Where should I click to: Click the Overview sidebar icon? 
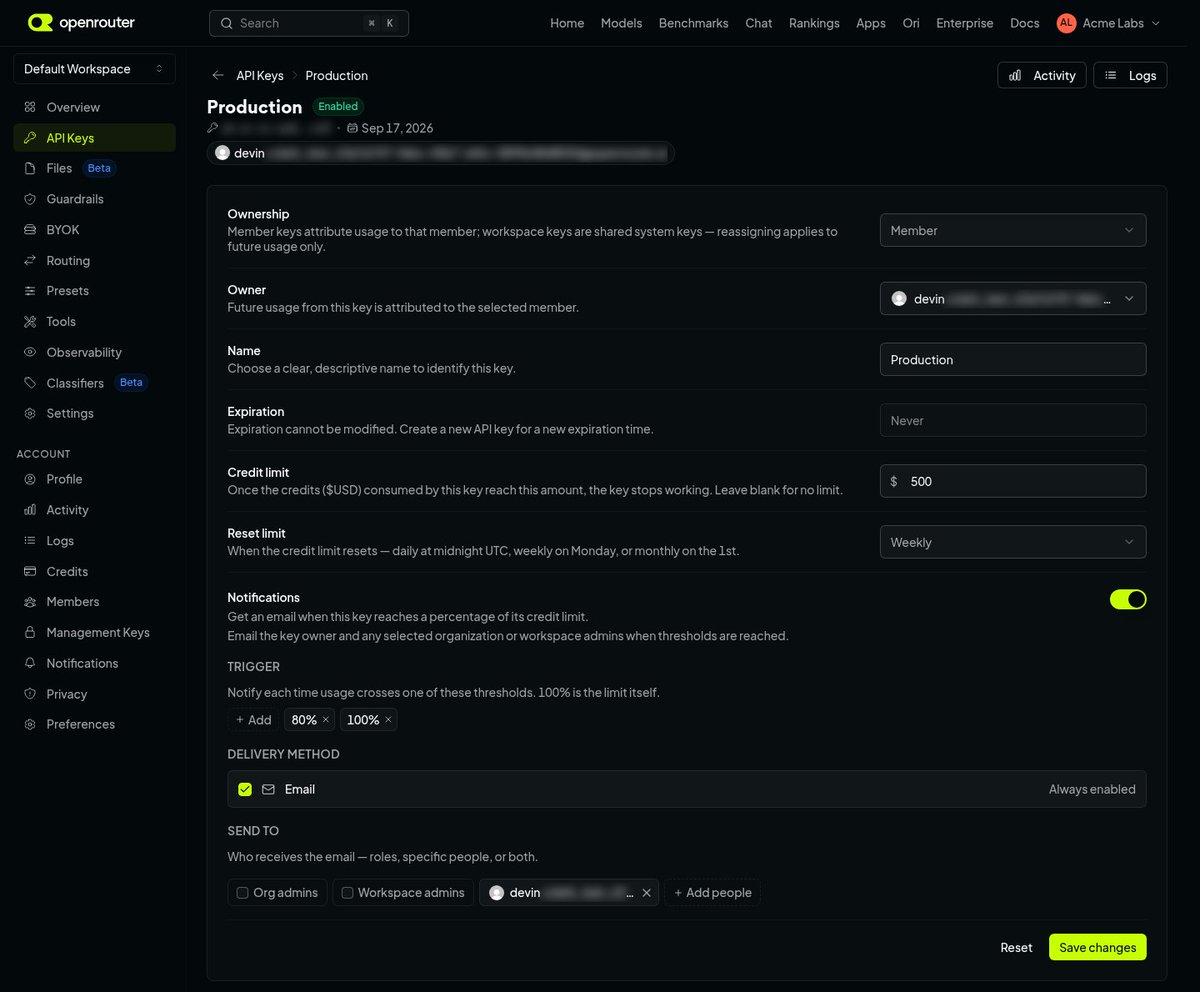(30, 107)
